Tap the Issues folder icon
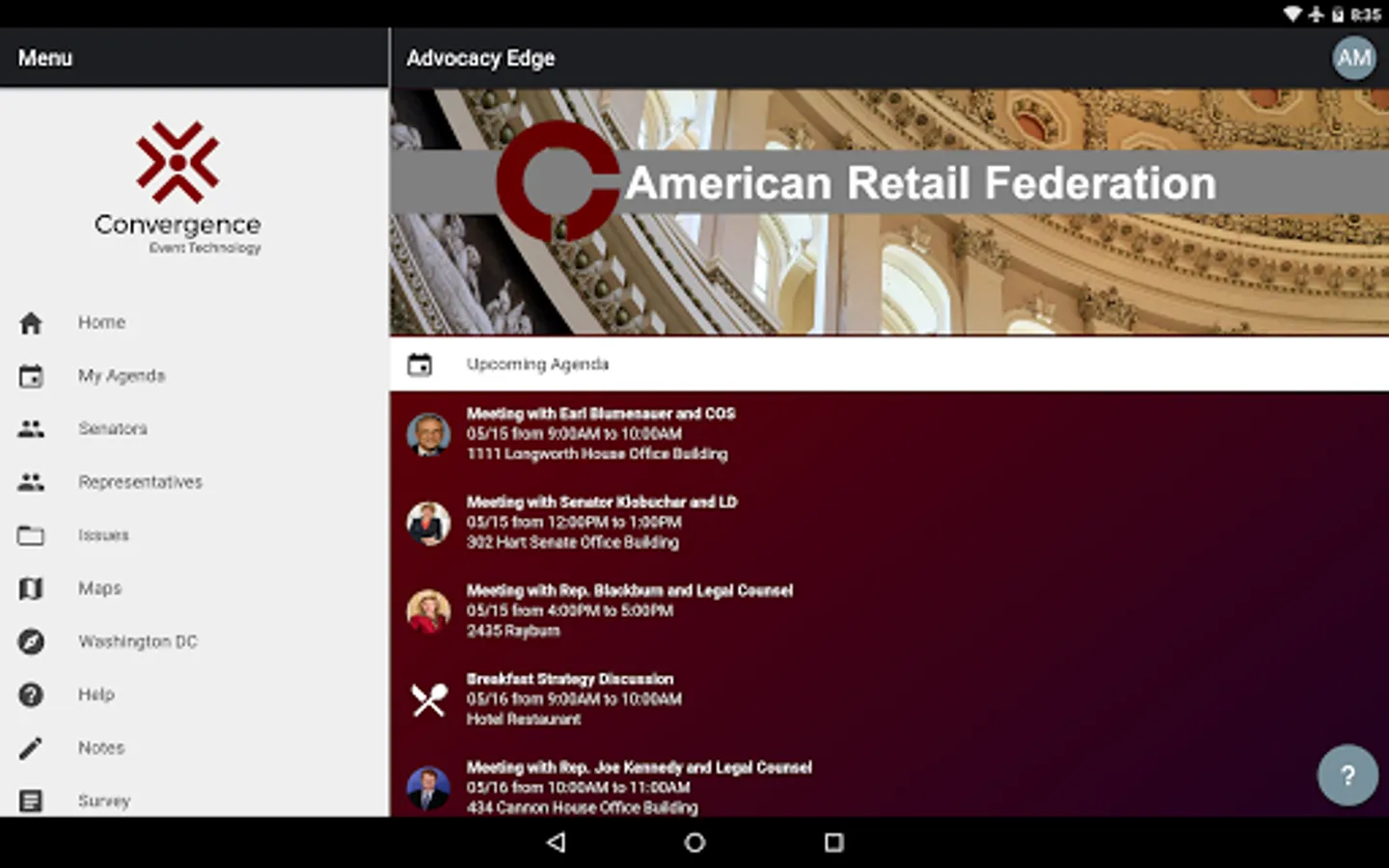 pos(31,535)
